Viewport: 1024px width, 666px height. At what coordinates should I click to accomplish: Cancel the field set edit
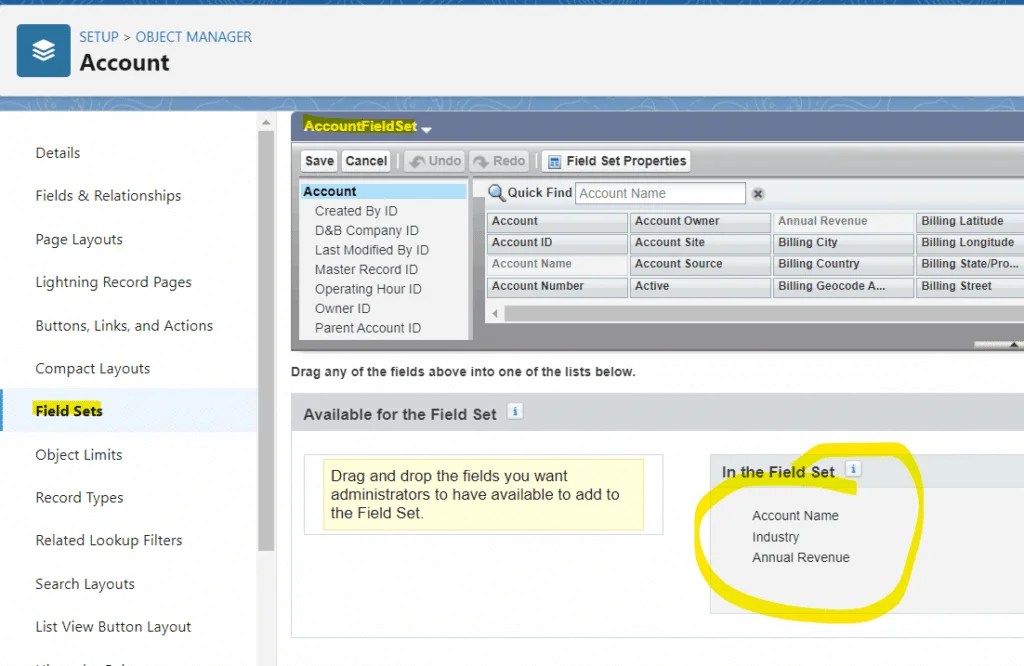click(366, 160)
